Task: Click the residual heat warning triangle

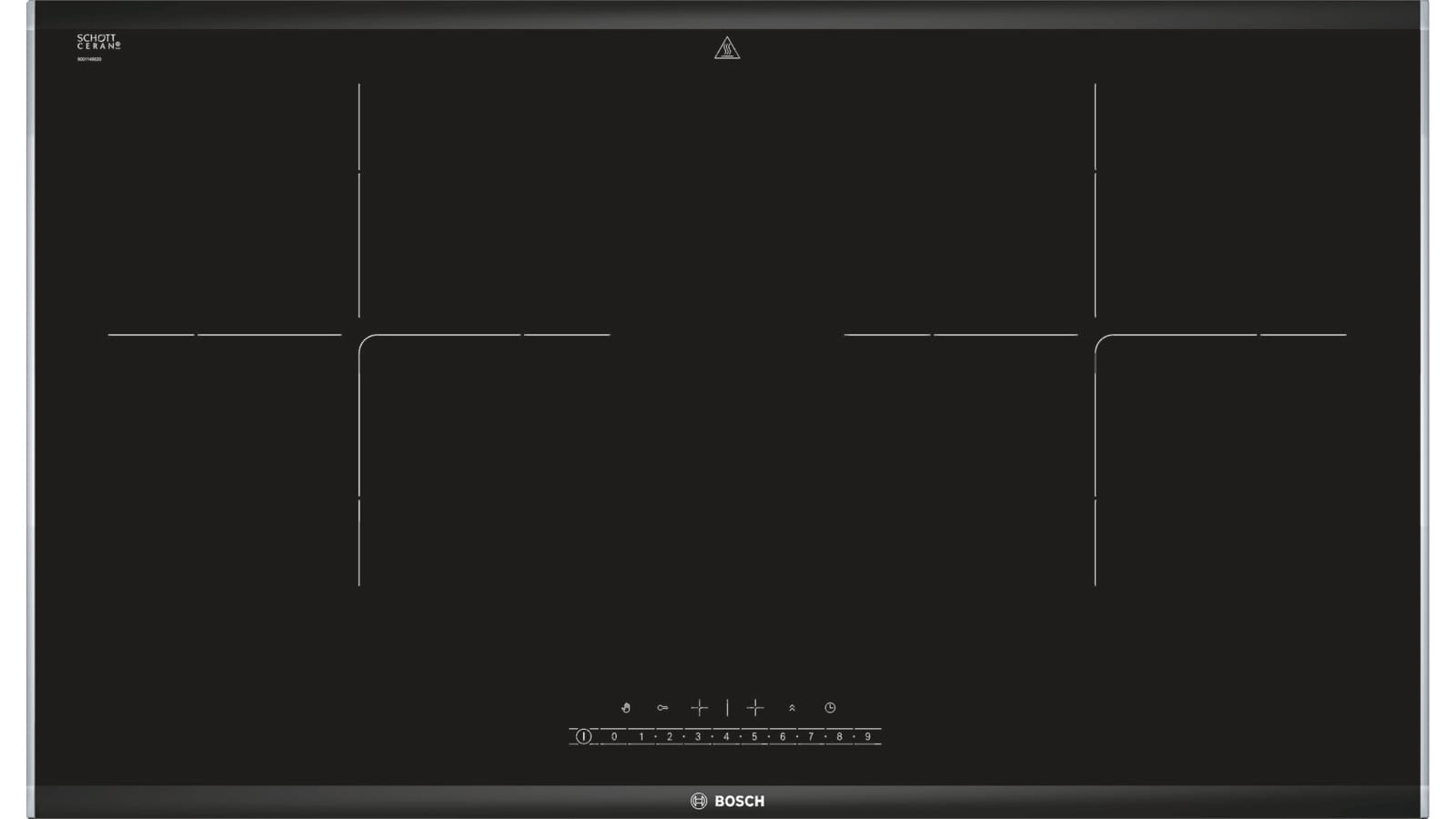Action: [727, 48]
